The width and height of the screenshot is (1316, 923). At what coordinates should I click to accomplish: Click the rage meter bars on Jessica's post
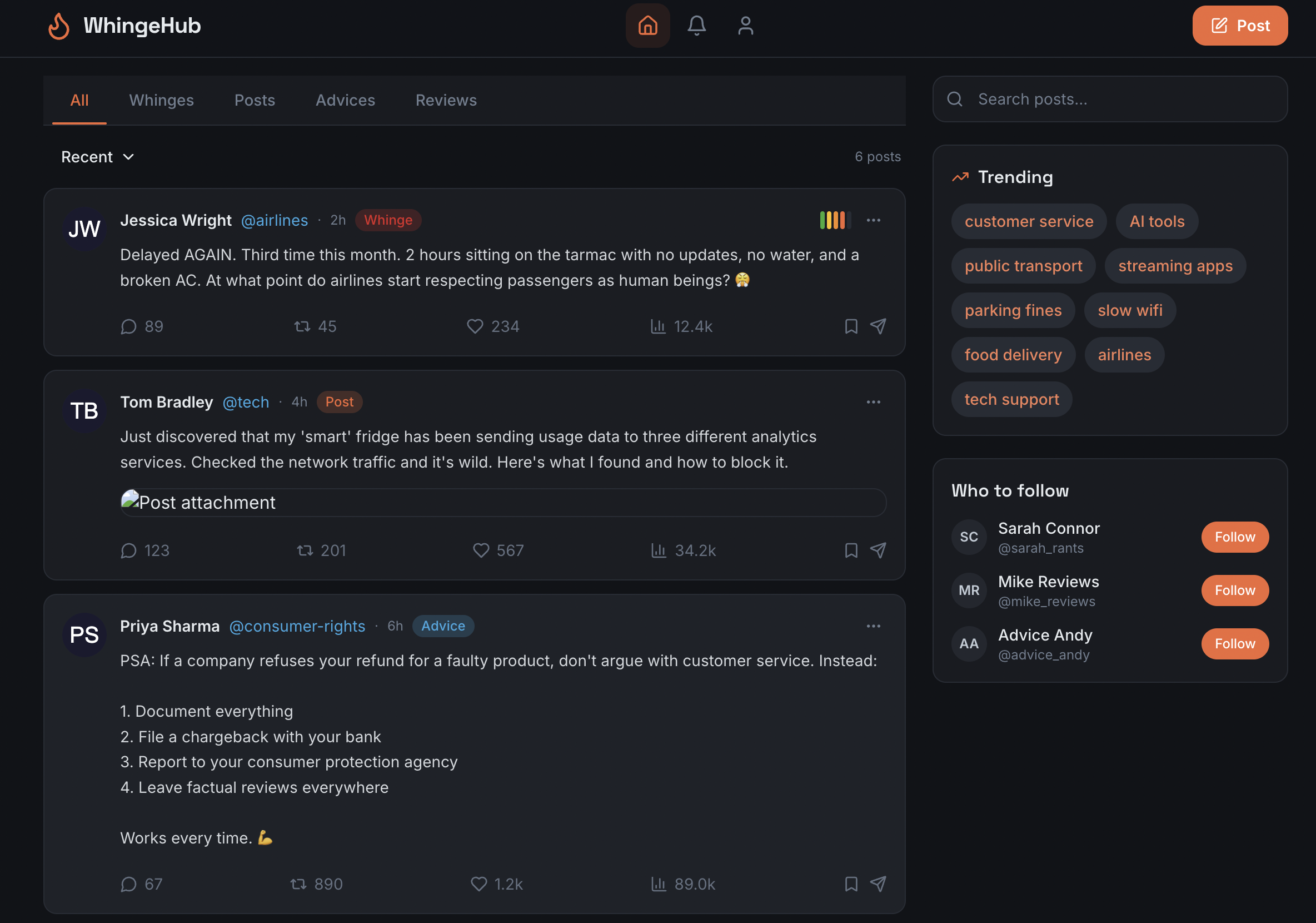(835, 220)
